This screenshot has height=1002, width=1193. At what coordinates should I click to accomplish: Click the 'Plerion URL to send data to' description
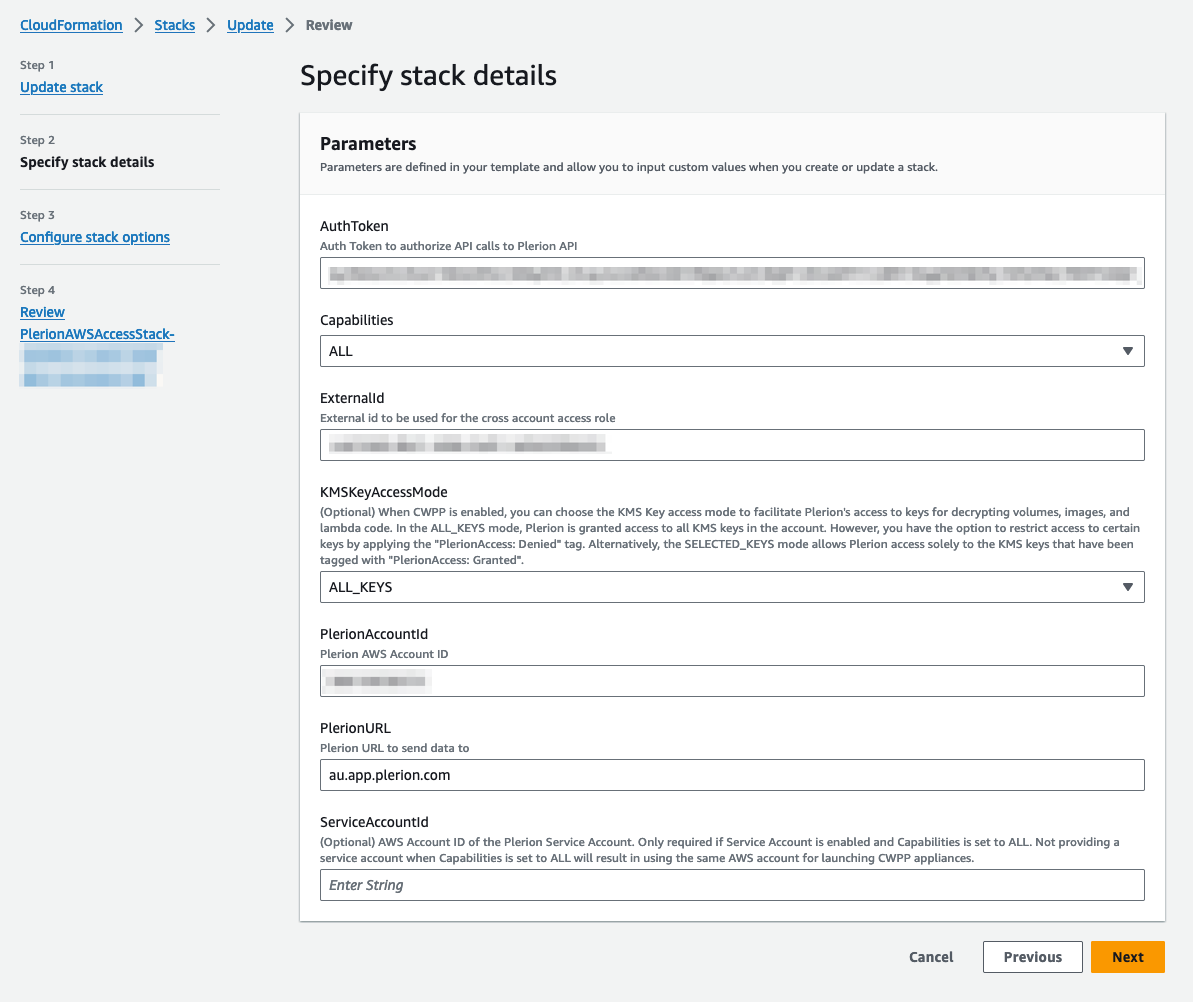[x=394, y=748]
